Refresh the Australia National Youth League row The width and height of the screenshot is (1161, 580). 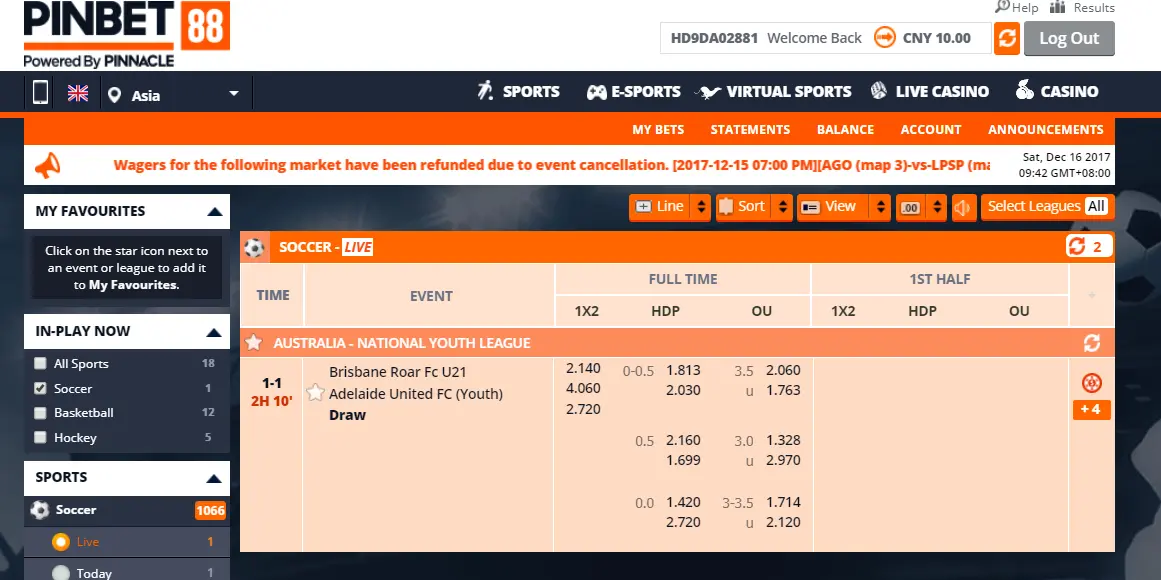click(1091, 343)
